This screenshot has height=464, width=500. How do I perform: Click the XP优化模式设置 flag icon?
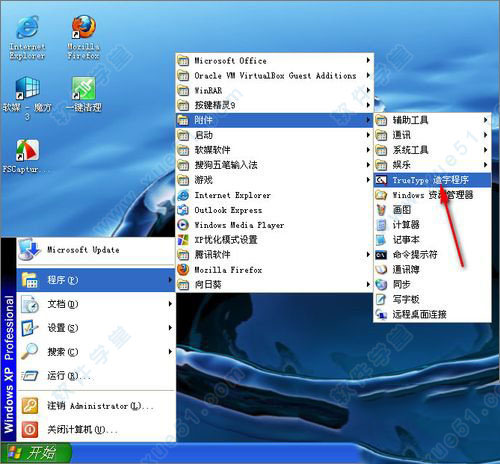tap(183, 240)
